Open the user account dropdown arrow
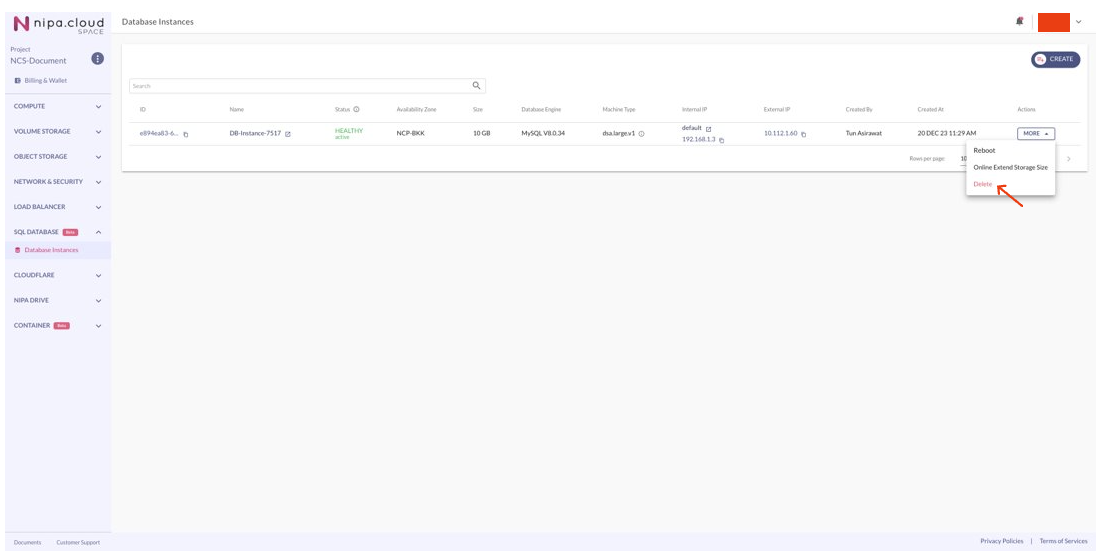1101x559 pixels. pos(1078,22)
